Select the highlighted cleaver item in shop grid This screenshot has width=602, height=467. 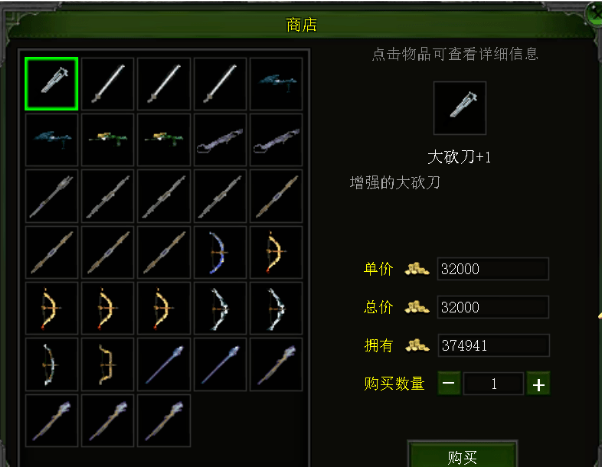pyautogui.click(x=51, y=84)
